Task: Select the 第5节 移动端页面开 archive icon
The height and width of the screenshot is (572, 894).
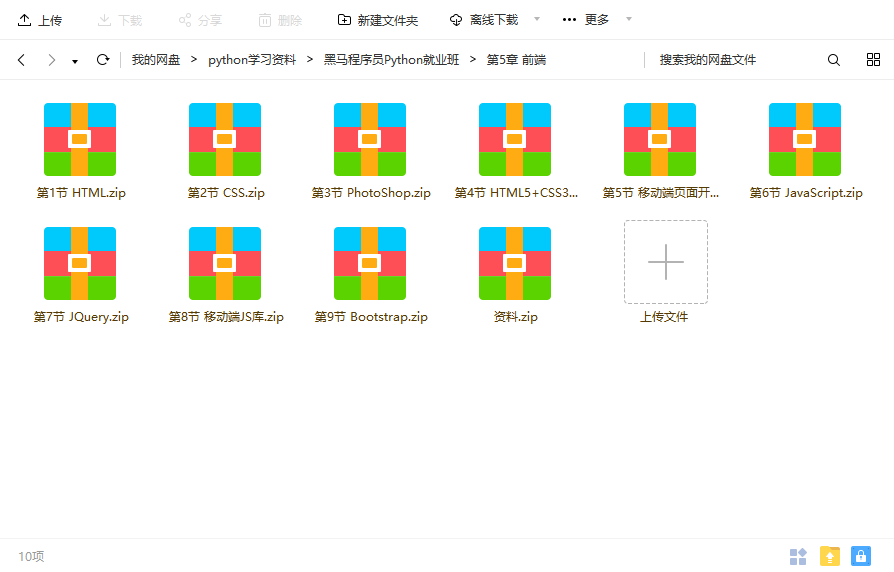Action: 660,139
